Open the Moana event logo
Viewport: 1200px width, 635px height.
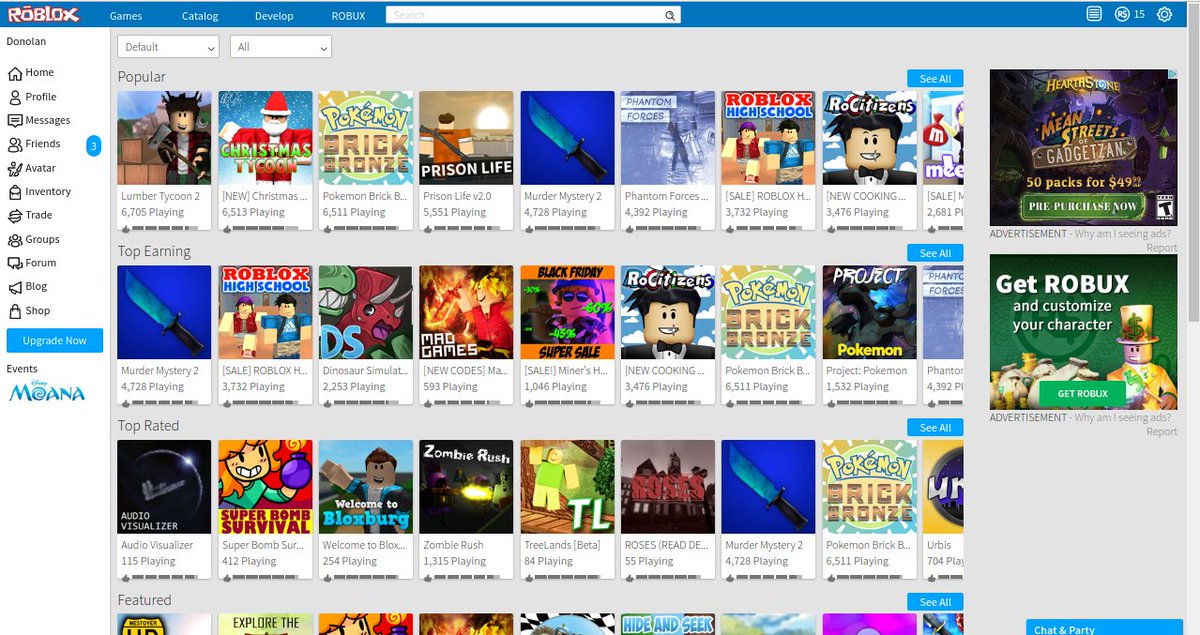[47, 393]
